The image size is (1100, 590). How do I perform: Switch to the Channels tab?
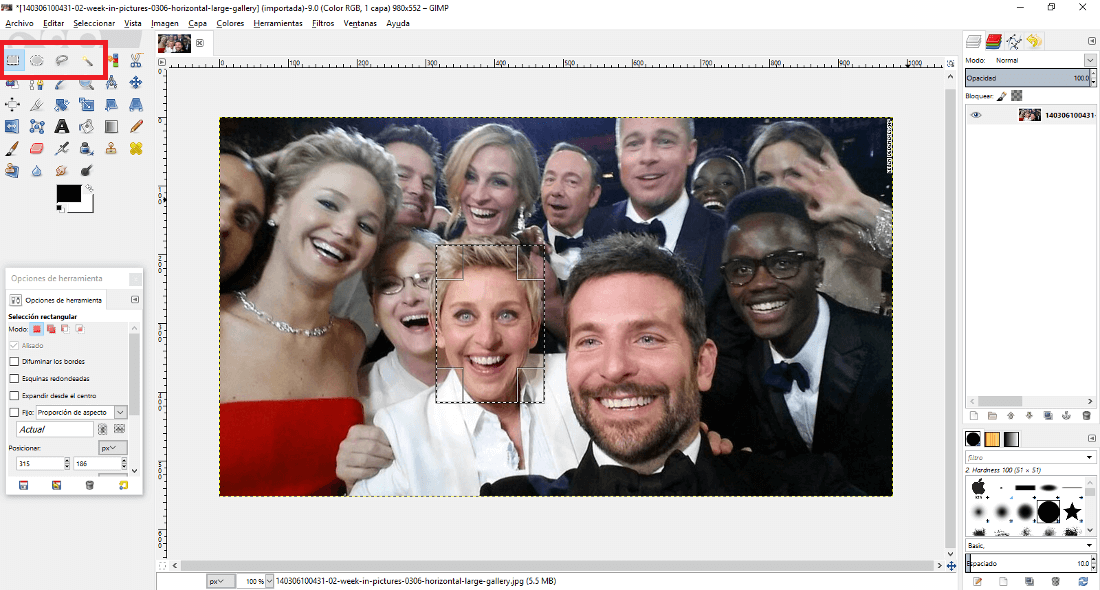[x=993, y=41]
